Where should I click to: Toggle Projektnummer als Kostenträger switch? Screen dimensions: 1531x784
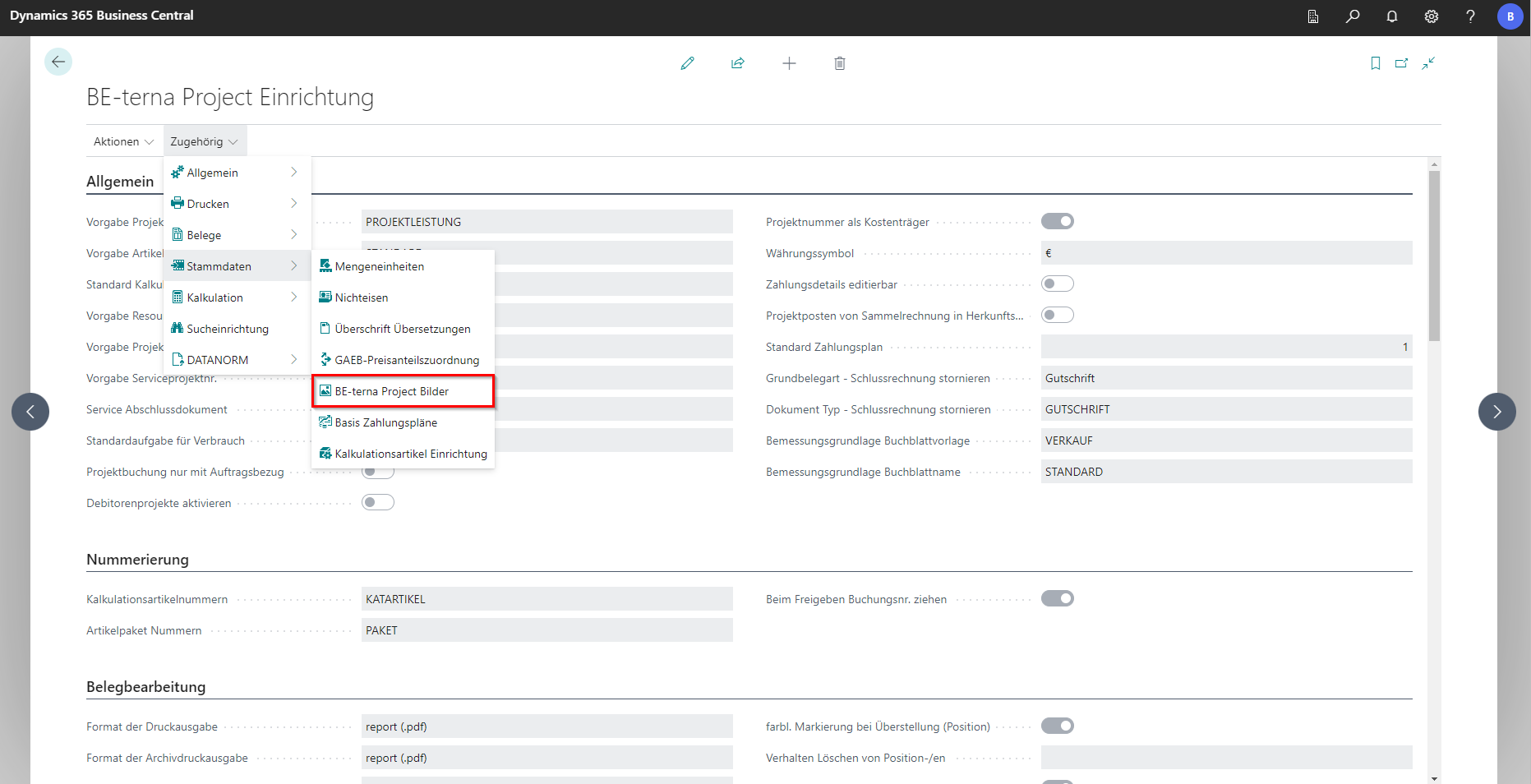(1057, 221)
